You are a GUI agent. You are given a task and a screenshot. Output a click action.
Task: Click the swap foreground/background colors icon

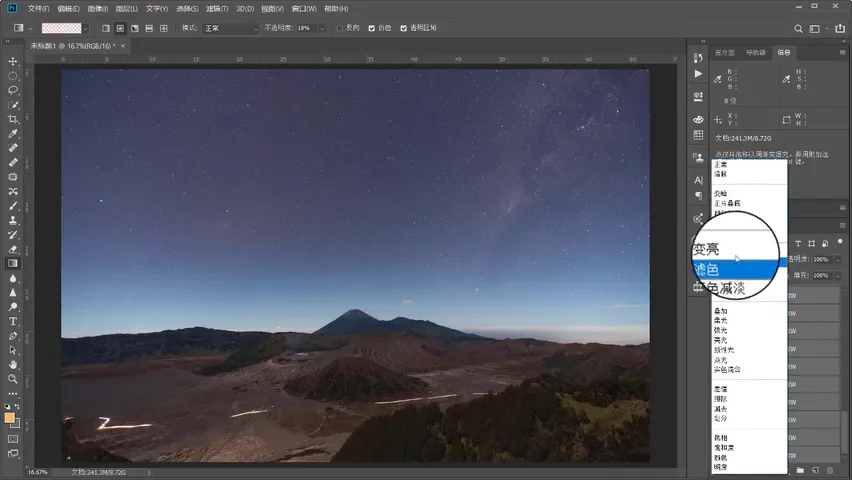pyautogui.click(x=17, y=406)
